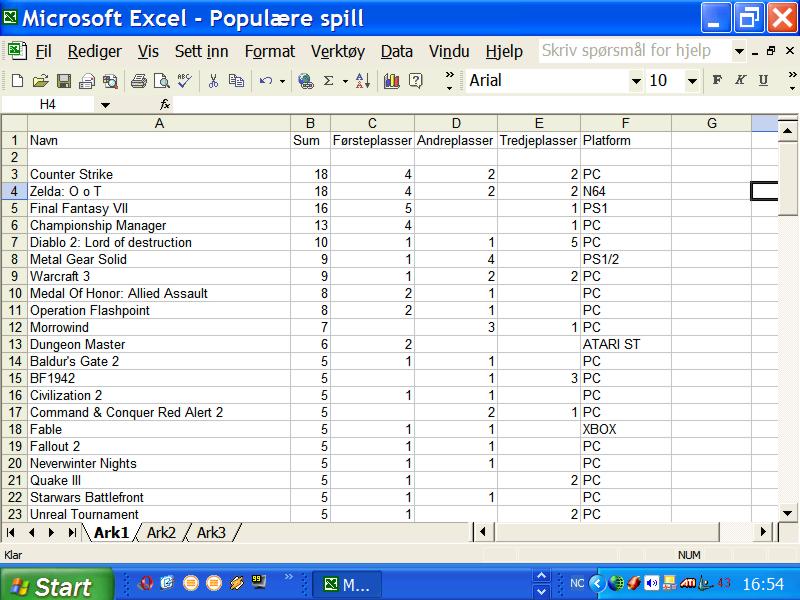Toggle bold formatting

[717, 80]
